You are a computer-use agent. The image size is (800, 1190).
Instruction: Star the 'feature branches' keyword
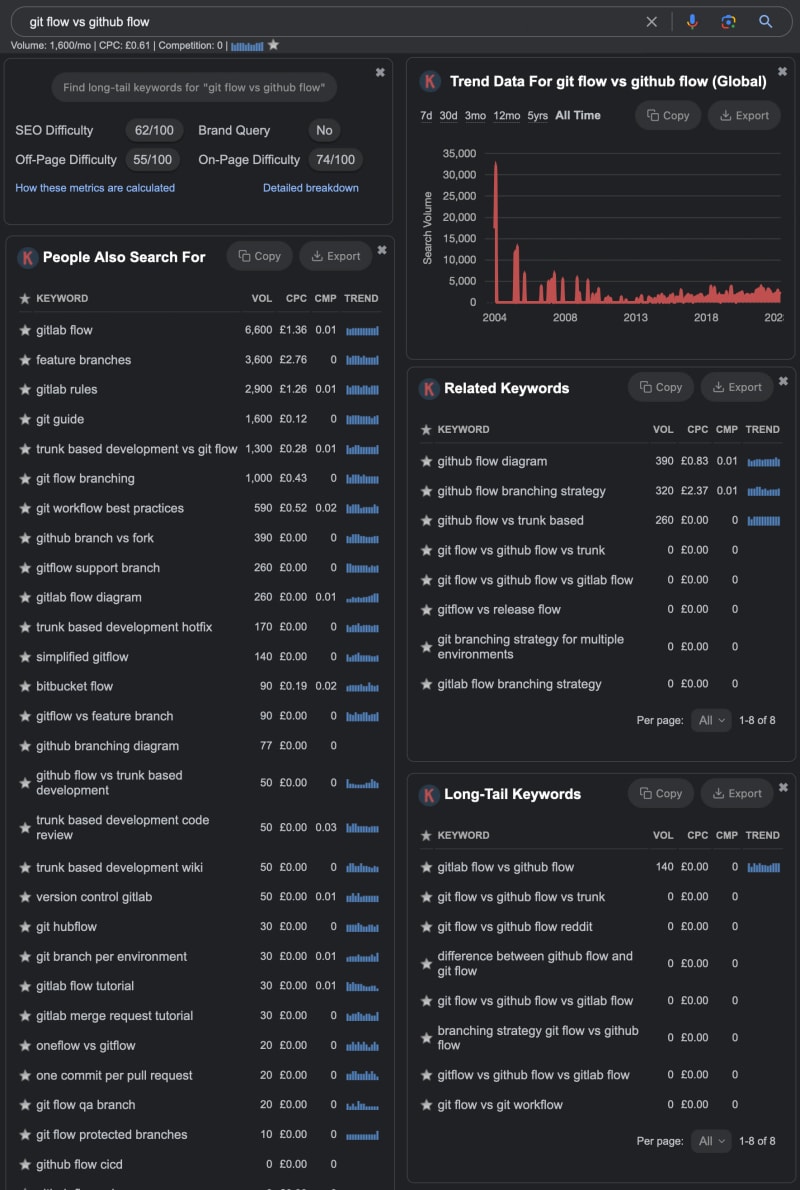[25, 360]
